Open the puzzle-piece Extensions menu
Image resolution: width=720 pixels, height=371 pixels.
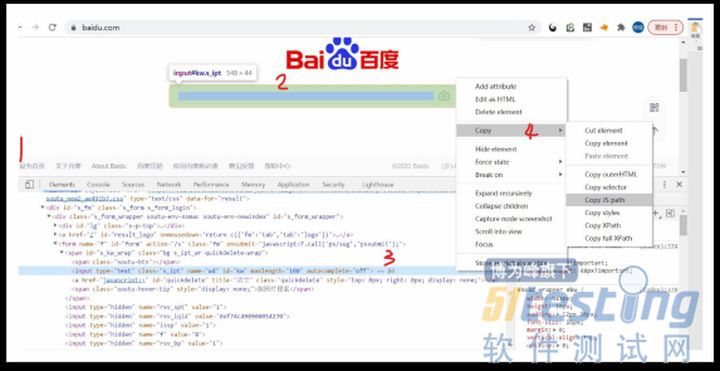[621, 28]
